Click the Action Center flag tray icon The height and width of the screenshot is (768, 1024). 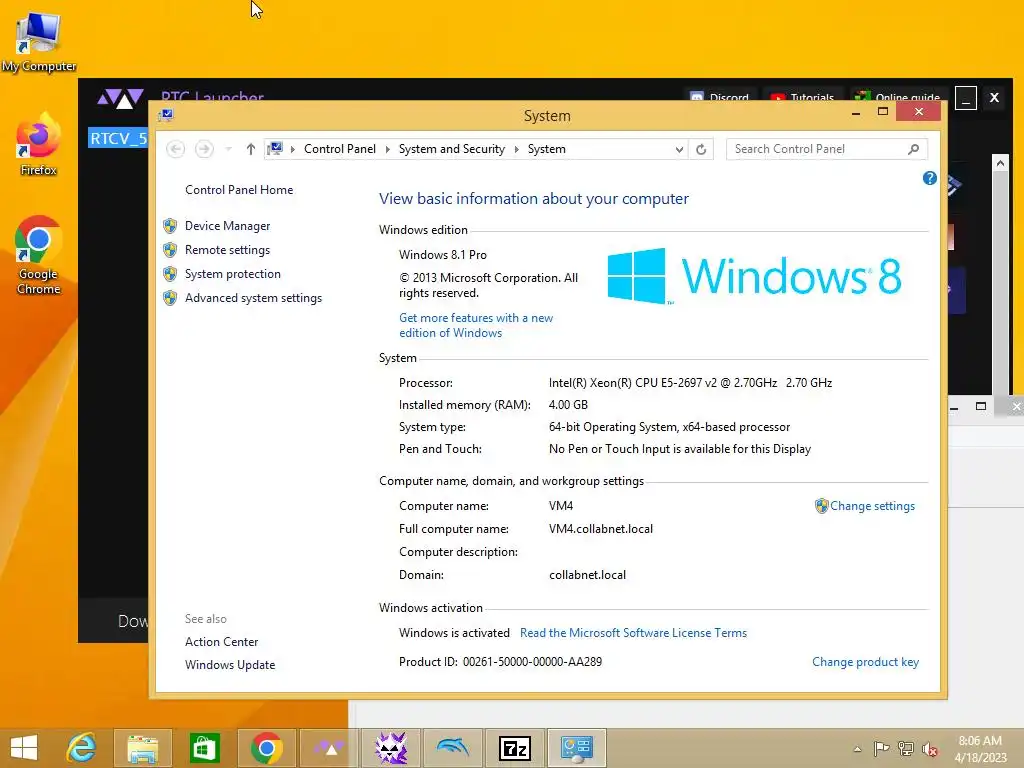click(x=881, y=748)
